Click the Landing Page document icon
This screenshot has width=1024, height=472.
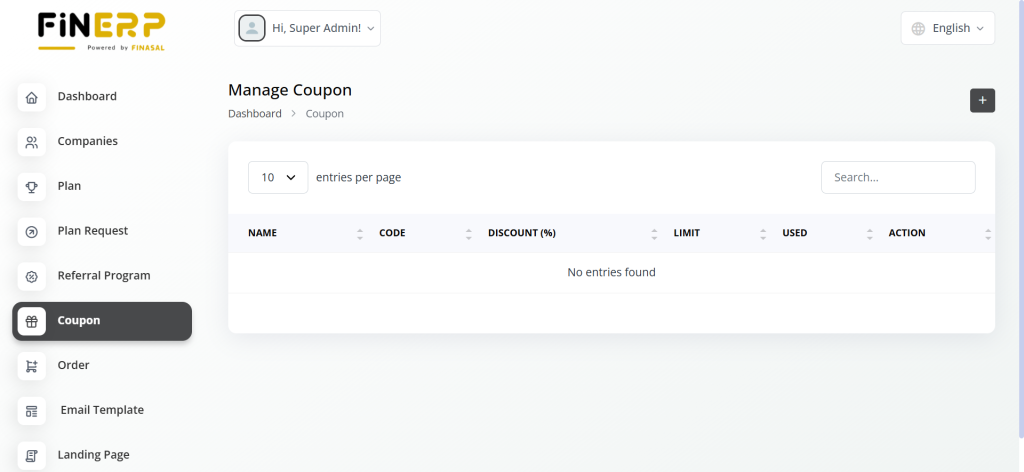tap(32, 456)
